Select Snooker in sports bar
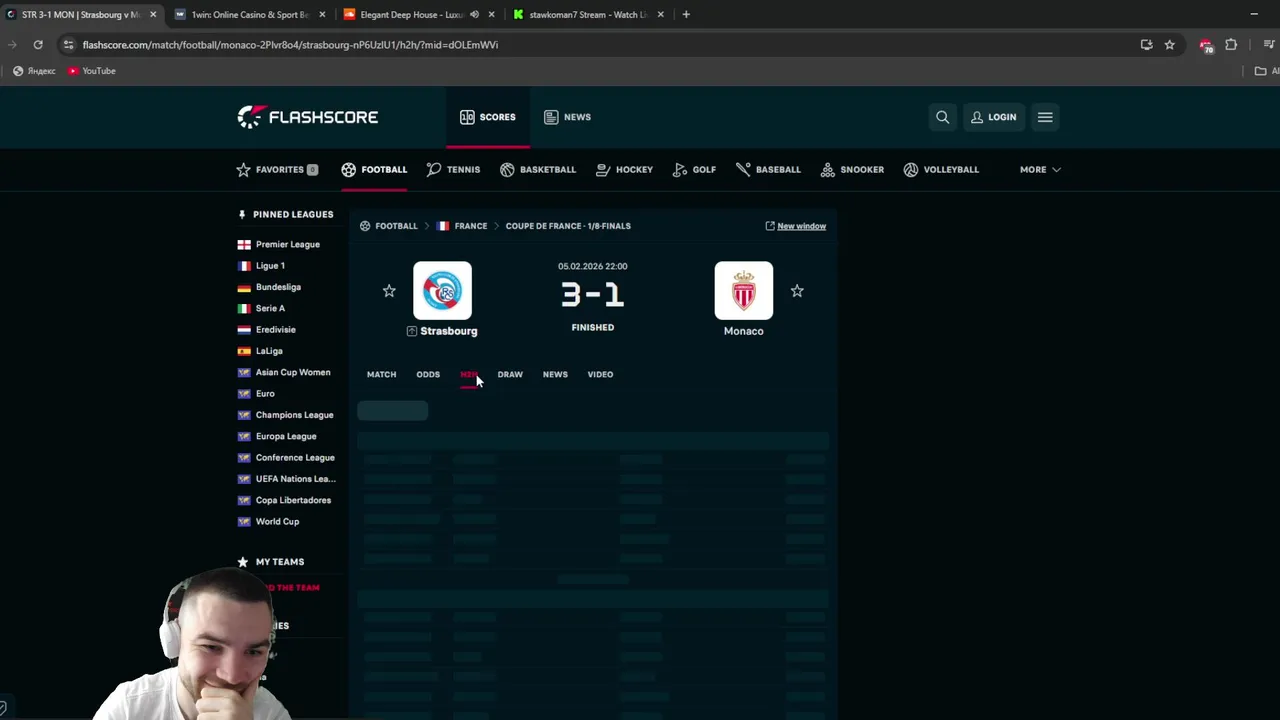 pyautogui.click(x=852, y=170)
